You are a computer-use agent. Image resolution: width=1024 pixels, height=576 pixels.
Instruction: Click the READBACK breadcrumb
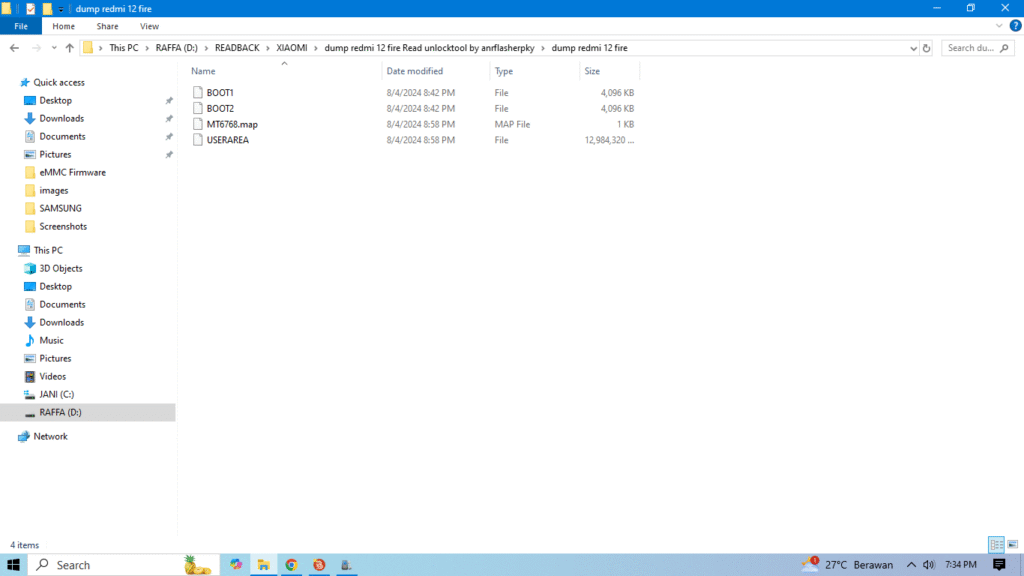[x=237, y=48]
